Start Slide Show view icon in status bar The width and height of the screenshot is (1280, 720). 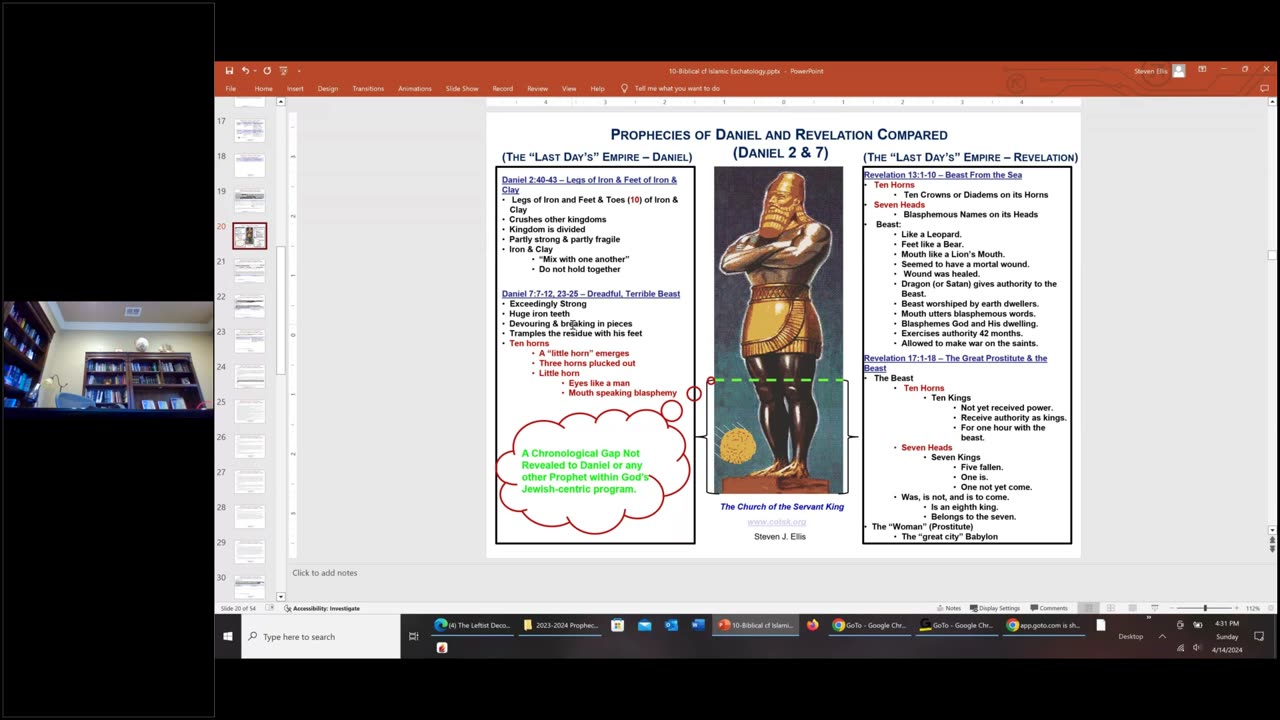click(1154, 608)
